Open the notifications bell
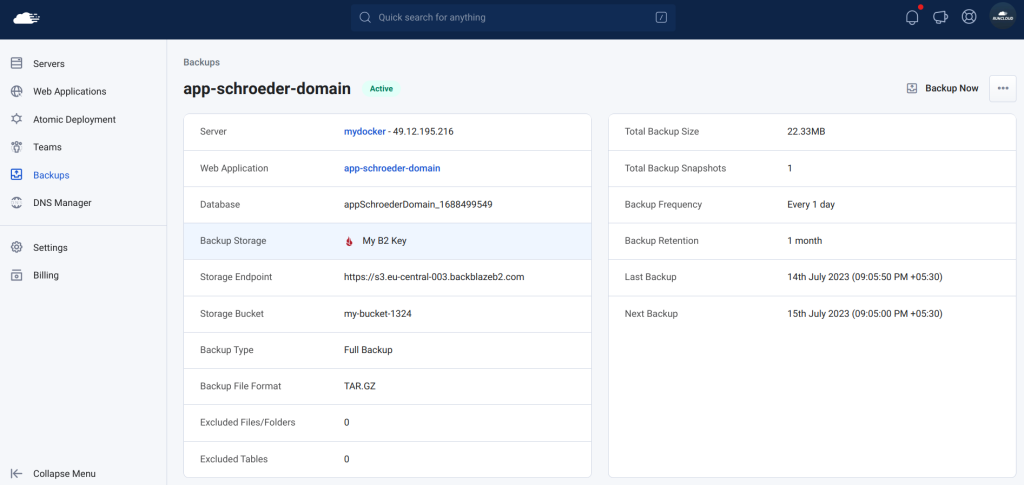The image size is (1024, 485). 912,18
